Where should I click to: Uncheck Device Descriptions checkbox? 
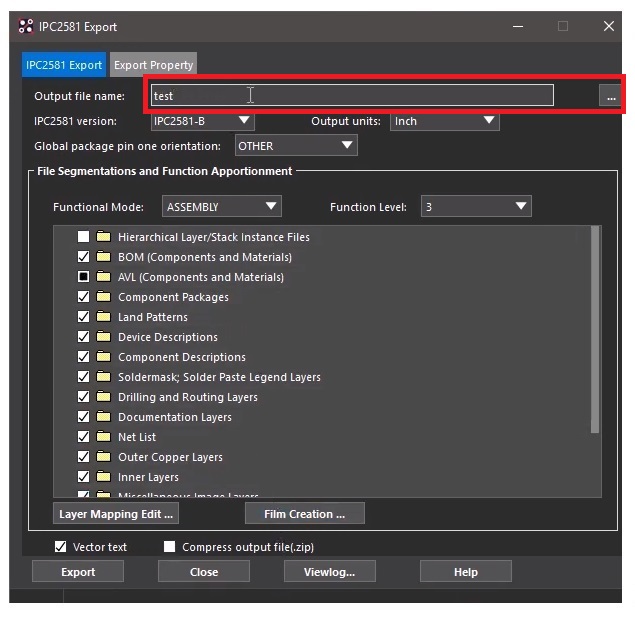pos(83,336)
